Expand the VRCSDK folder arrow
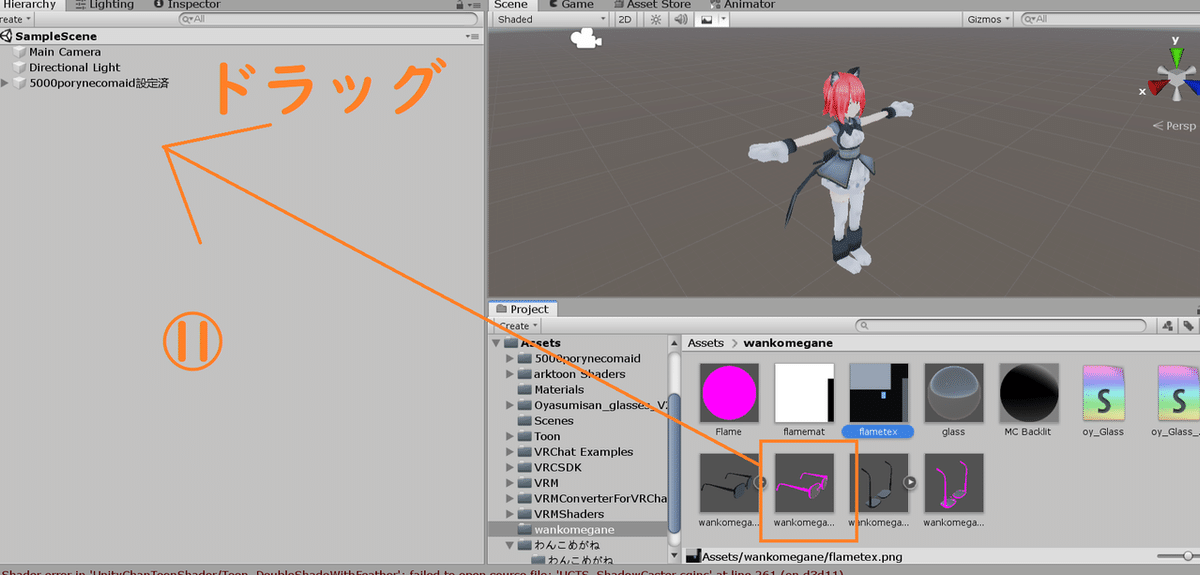 click(x=510, y=467)
